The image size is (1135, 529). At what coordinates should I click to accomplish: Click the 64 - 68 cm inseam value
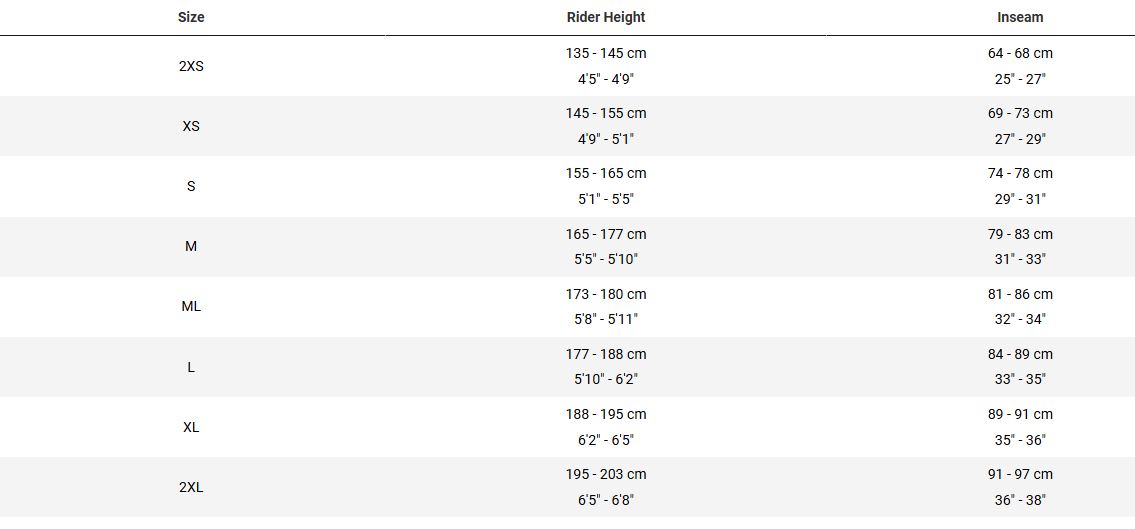(1020, 53)
